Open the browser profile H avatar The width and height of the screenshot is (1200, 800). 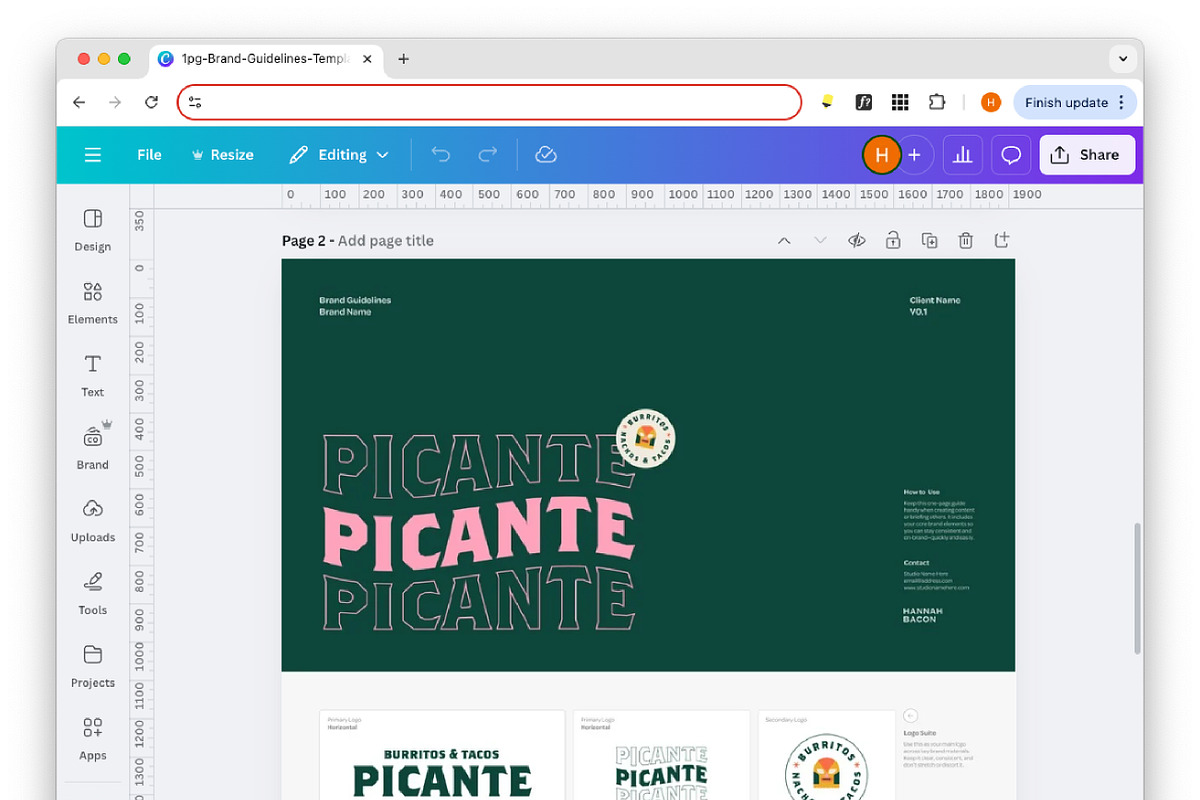(x=991, y=102)
